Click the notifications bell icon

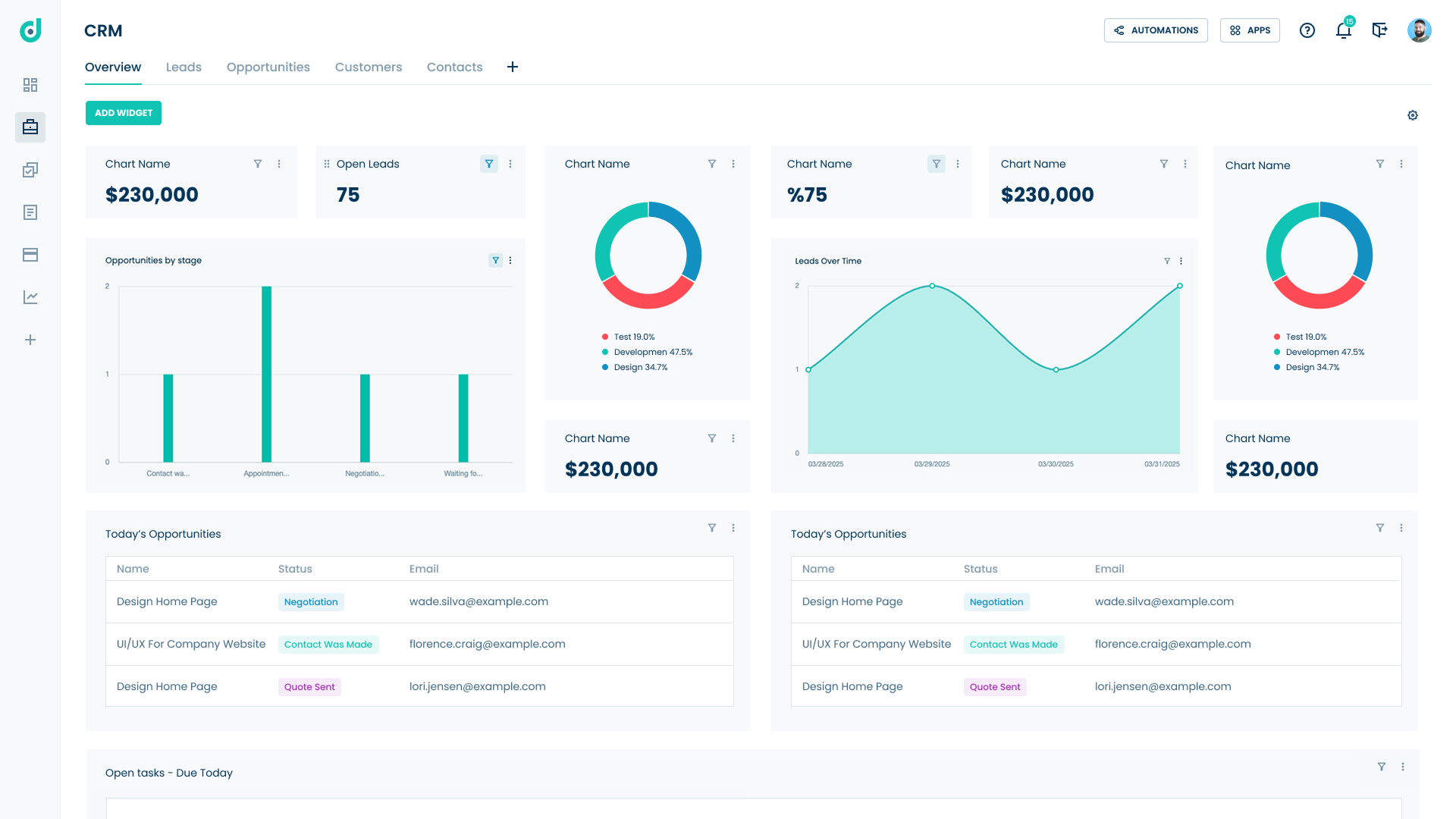coord(1343,30)
